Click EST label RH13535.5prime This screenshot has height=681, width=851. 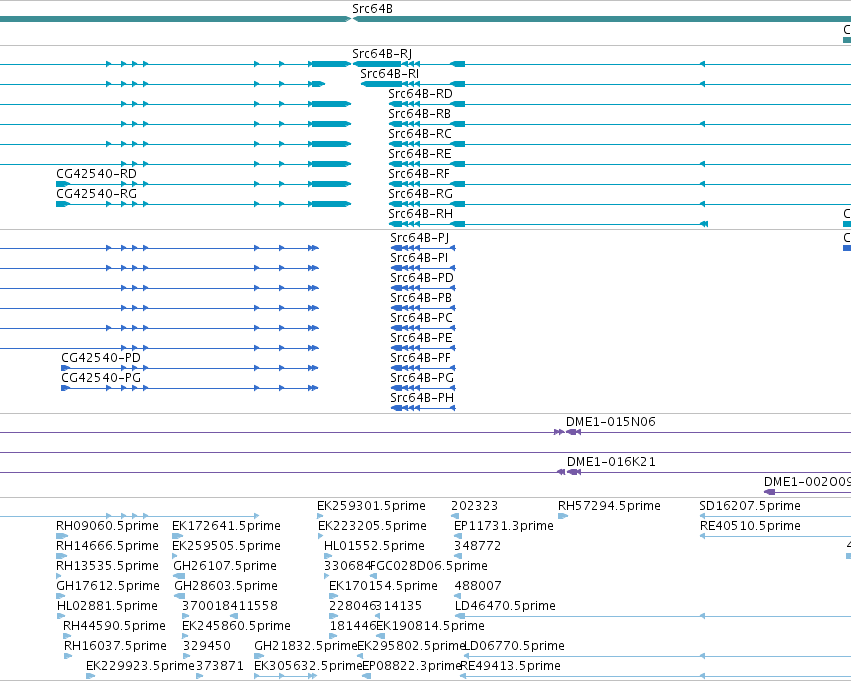pyautogui.click(x=107, y=567)
